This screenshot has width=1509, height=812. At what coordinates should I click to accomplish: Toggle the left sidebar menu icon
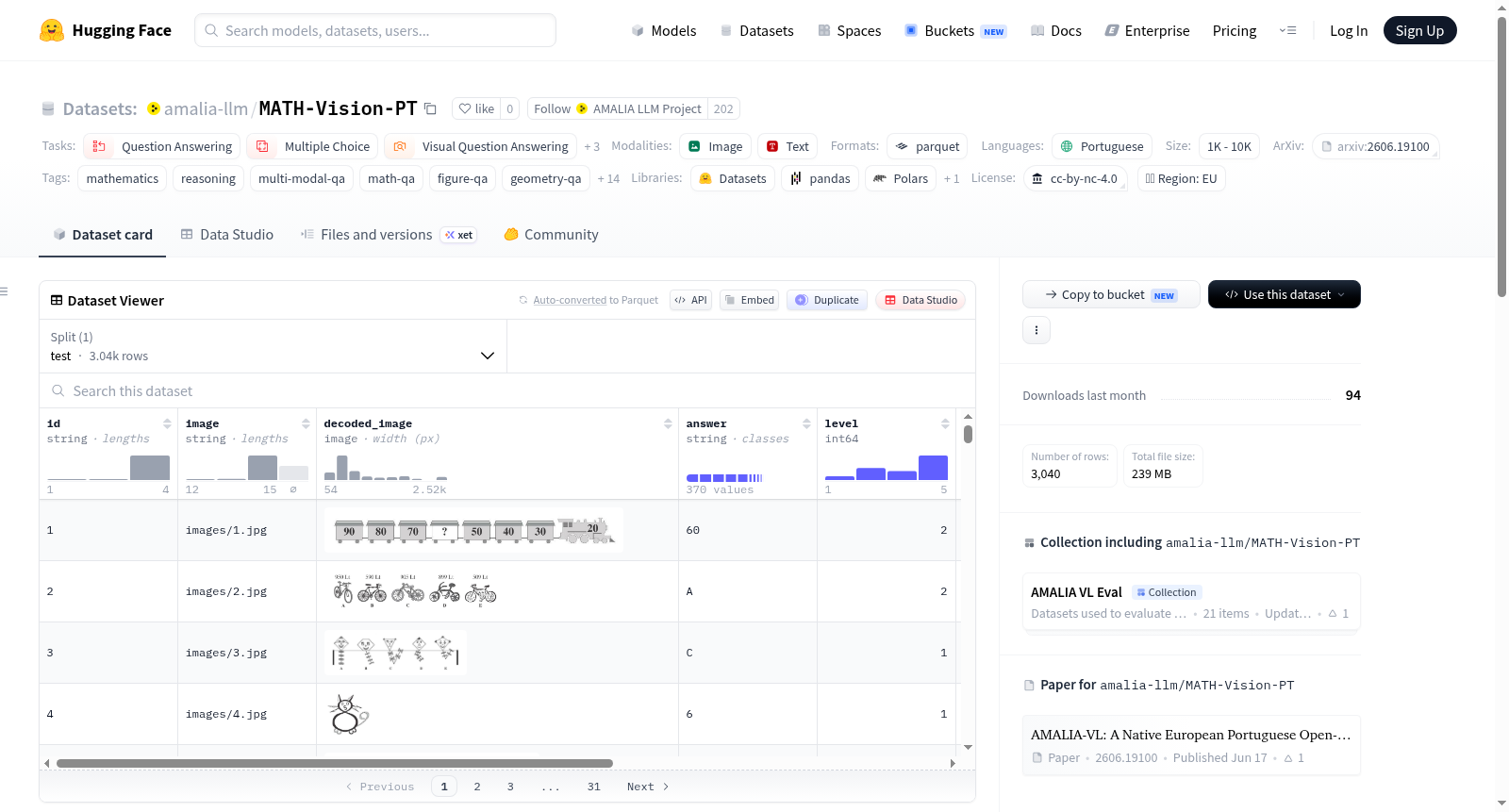pos(4,291)
